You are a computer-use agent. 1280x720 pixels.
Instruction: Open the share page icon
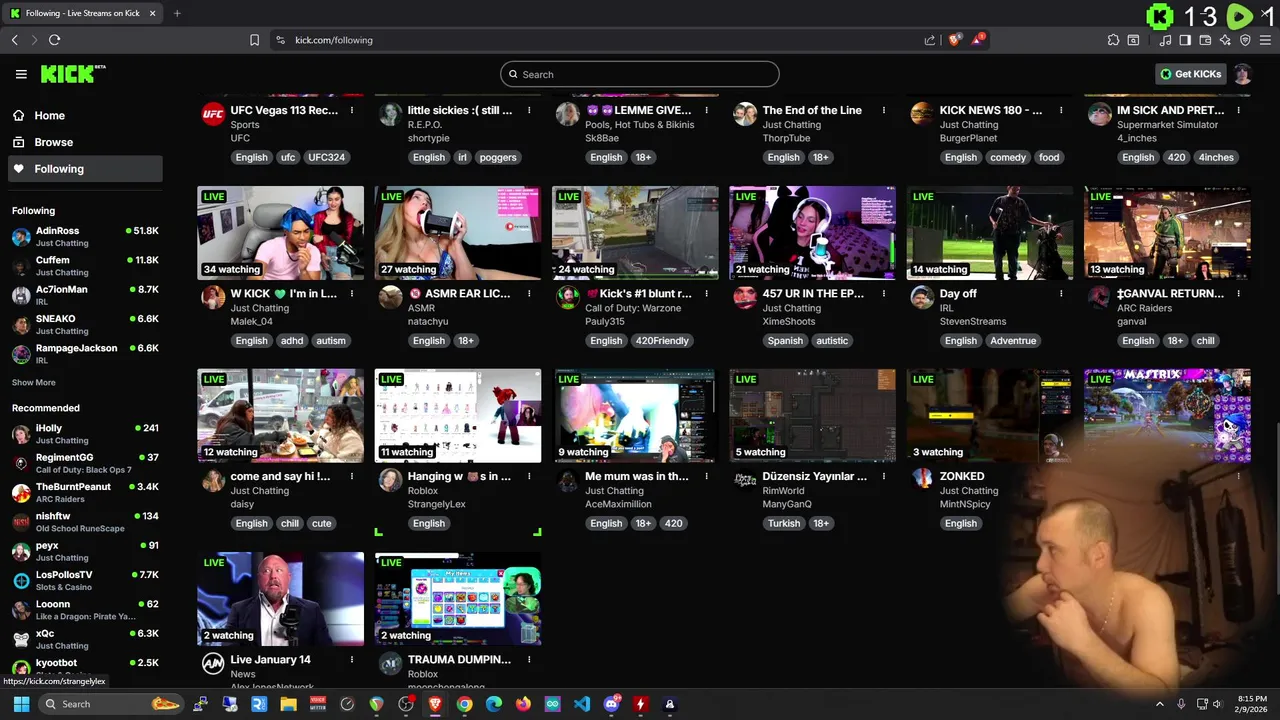tap(930, 40)
